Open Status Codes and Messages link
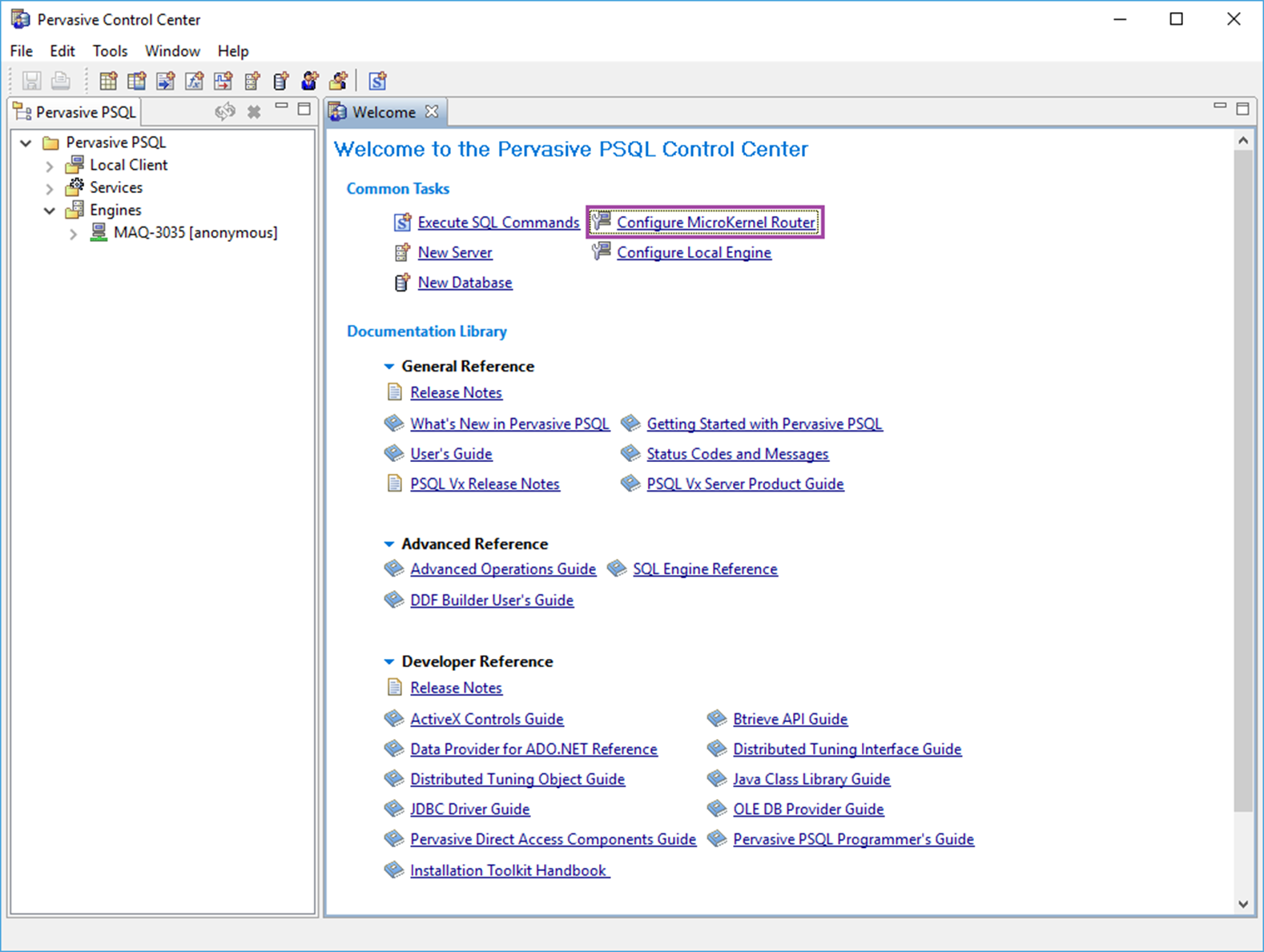Screen dimensions: 1264x952 (738, 454)
